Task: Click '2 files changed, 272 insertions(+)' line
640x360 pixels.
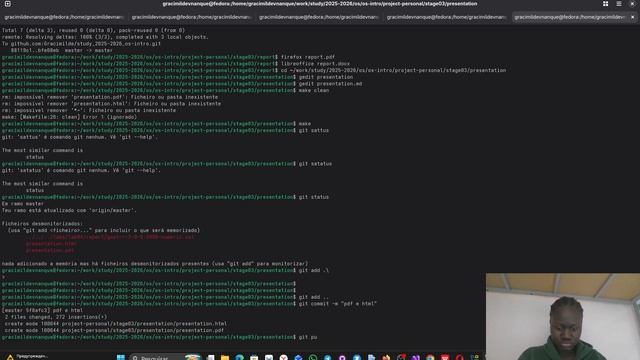Action: coord(56,317)
